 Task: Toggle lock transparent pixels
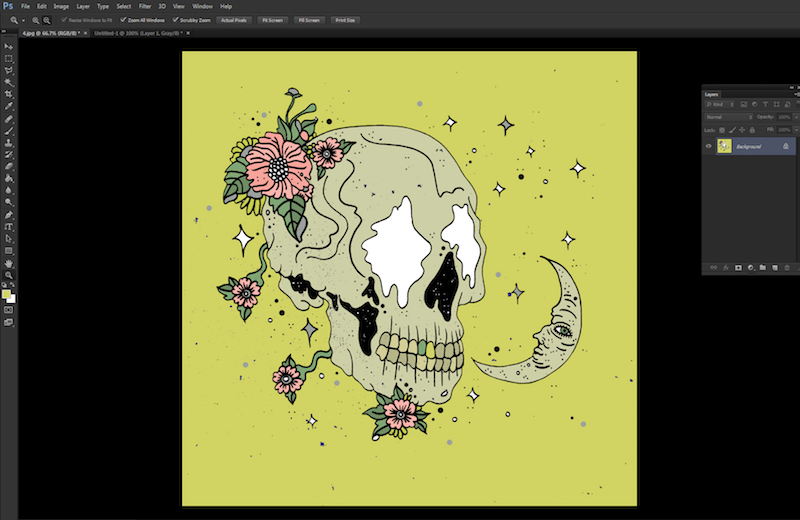click(722, 130)
